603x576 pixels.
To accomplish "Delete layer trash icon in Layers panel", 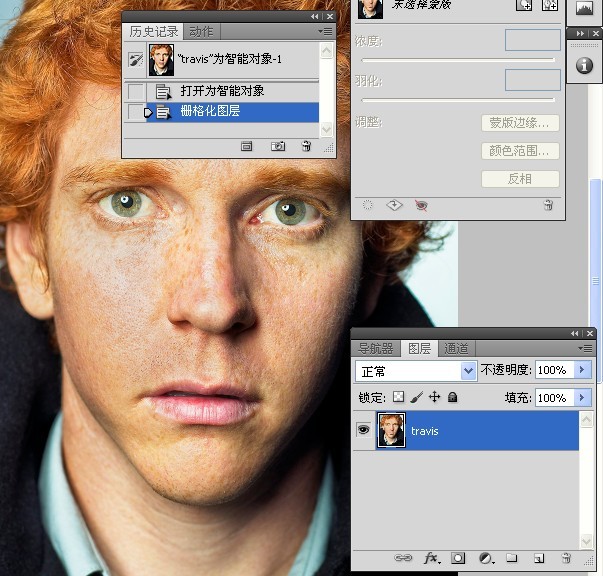I will (x=566, y=558).
